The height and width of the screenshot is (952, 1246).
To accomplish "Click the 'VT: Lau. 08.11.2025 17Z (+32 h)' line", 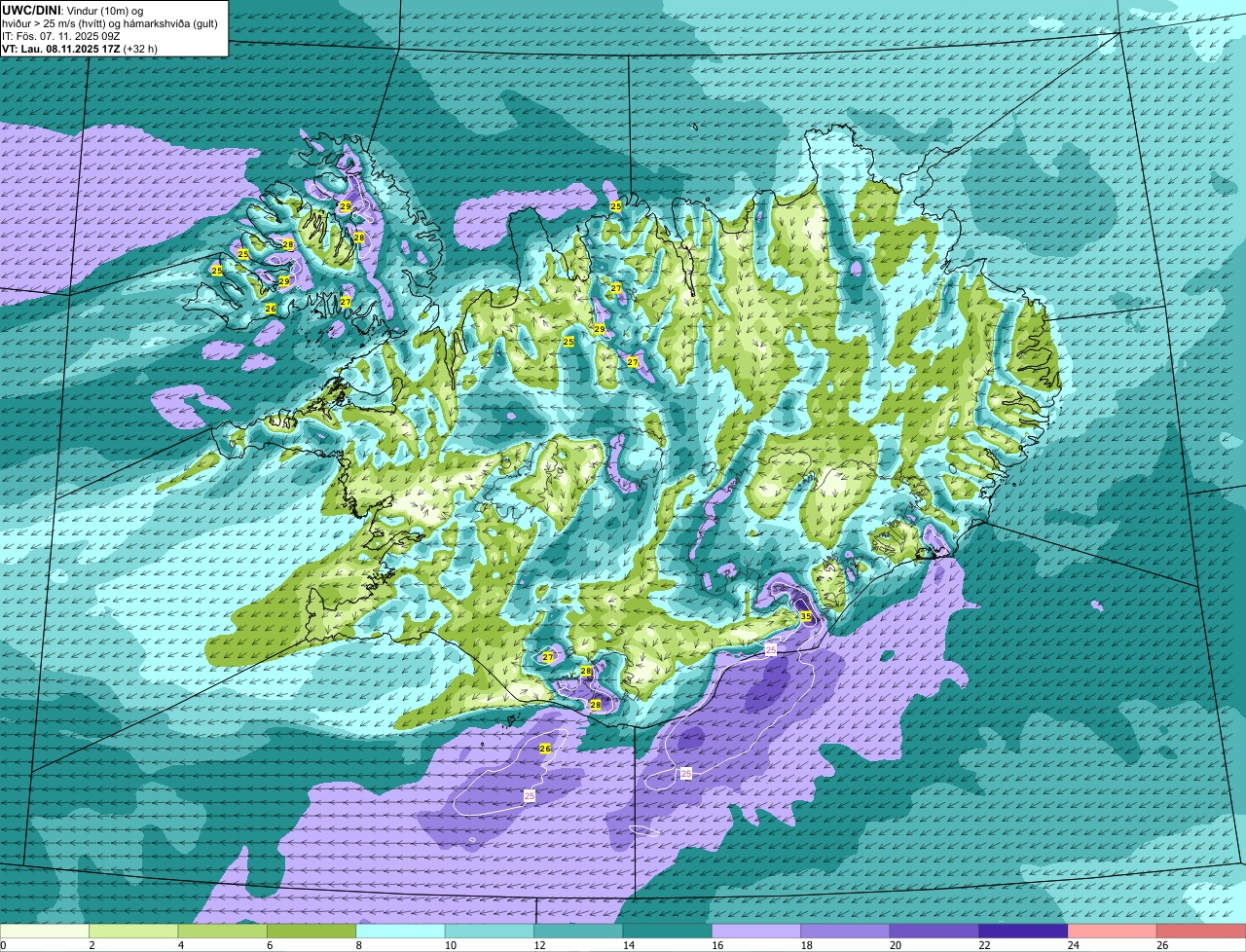I will 80,48.
